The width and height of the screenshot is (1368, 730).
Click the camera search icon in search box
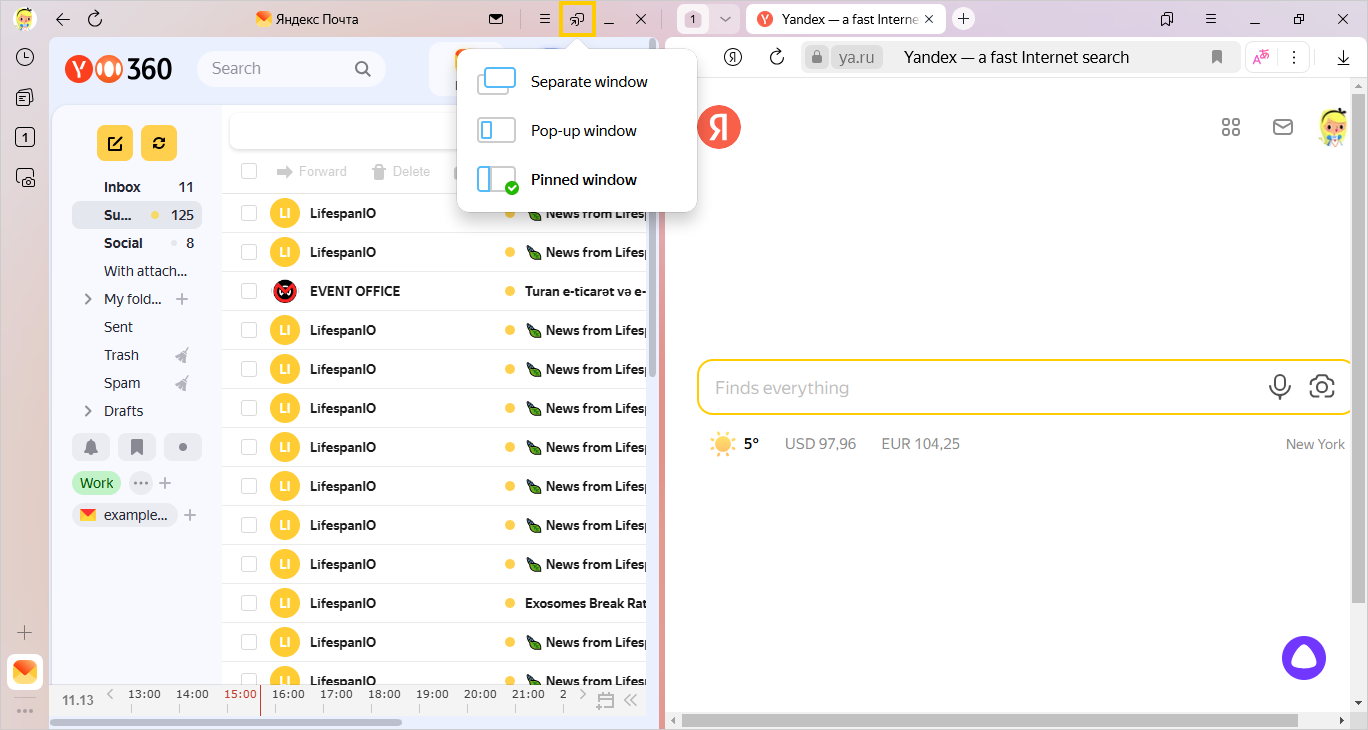pos(1322,387)
